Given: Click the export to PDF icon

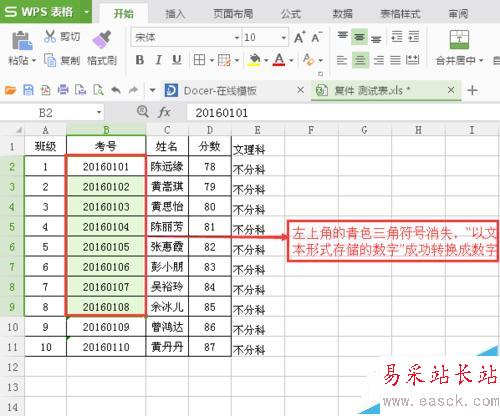Looking at the screenshot, I should pos(45,90).
